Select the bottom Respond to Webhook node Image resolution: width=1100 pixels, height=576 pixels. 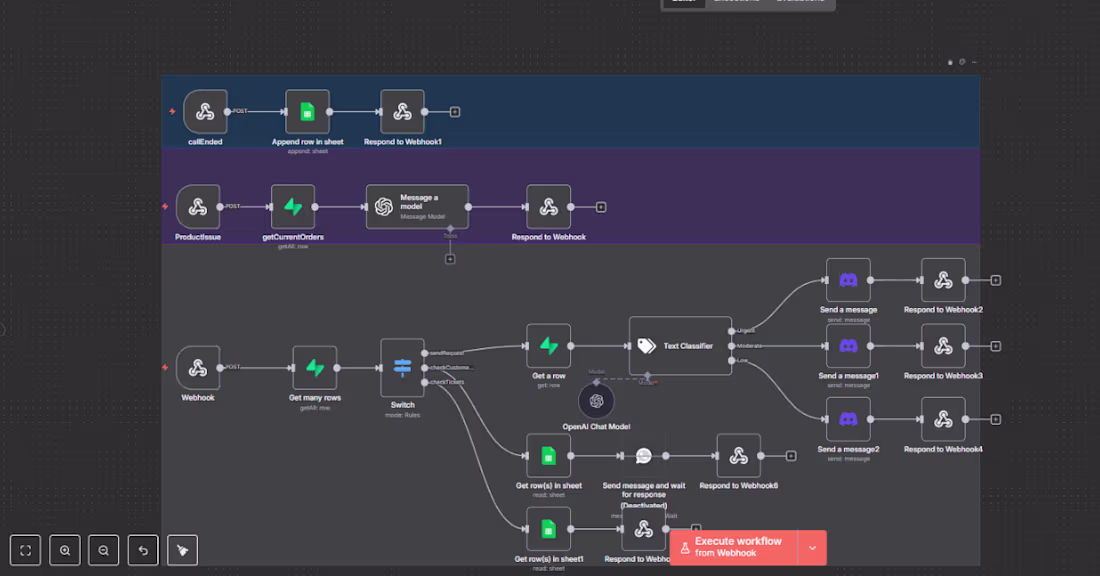point(643,529)
